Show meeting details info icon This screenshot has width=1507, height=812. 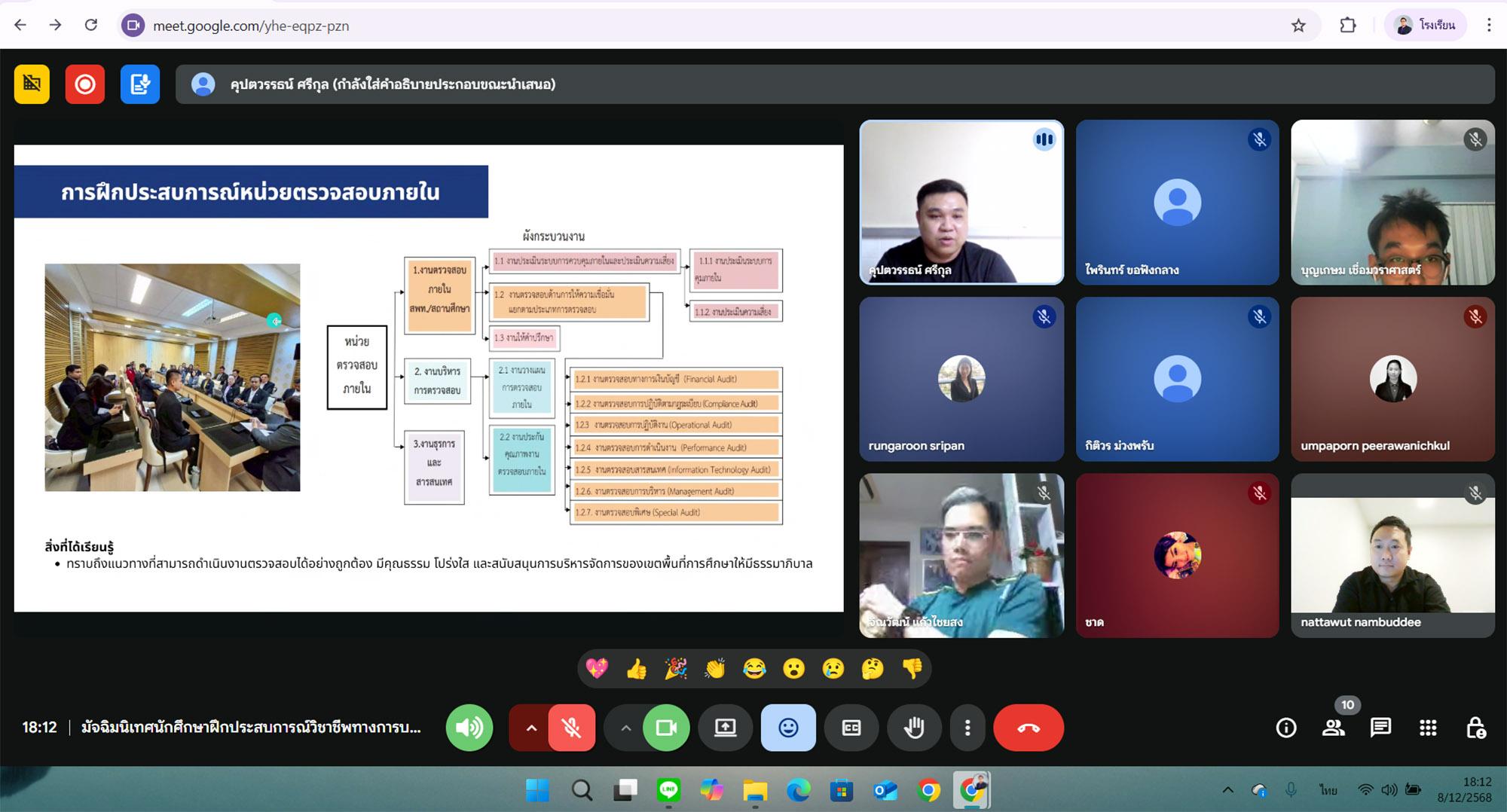click(x=1285, y=728)
